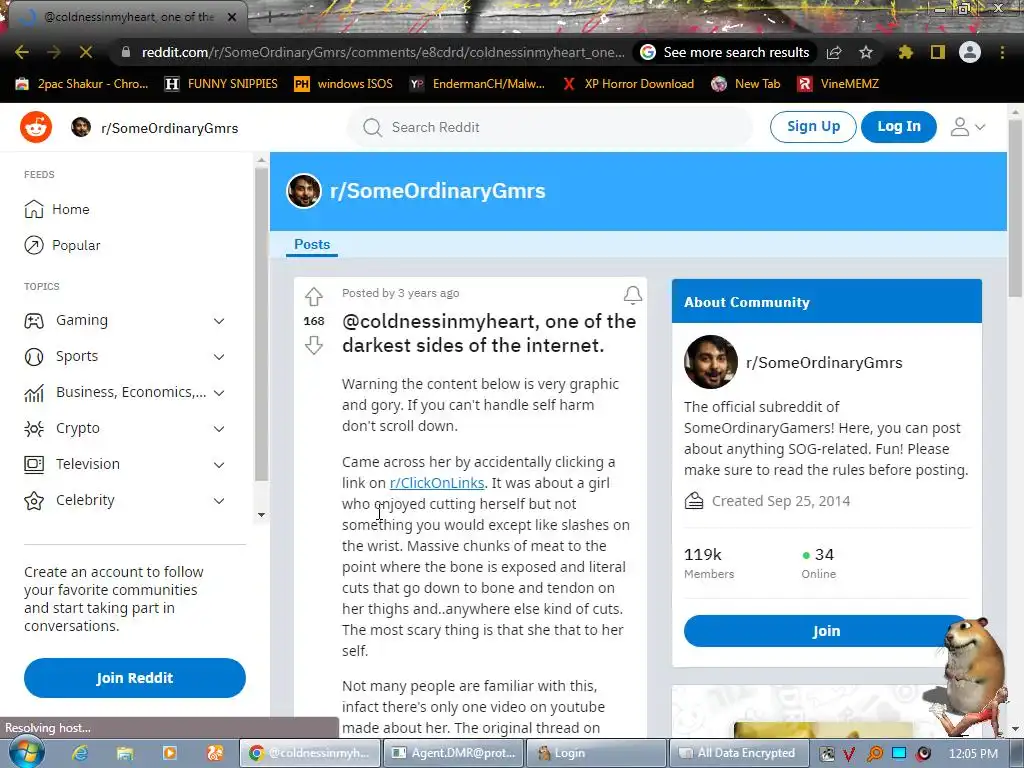The height and width of the screenshot is (768, 1024).
Task: Stop loading the page
Action: (86, 52)
